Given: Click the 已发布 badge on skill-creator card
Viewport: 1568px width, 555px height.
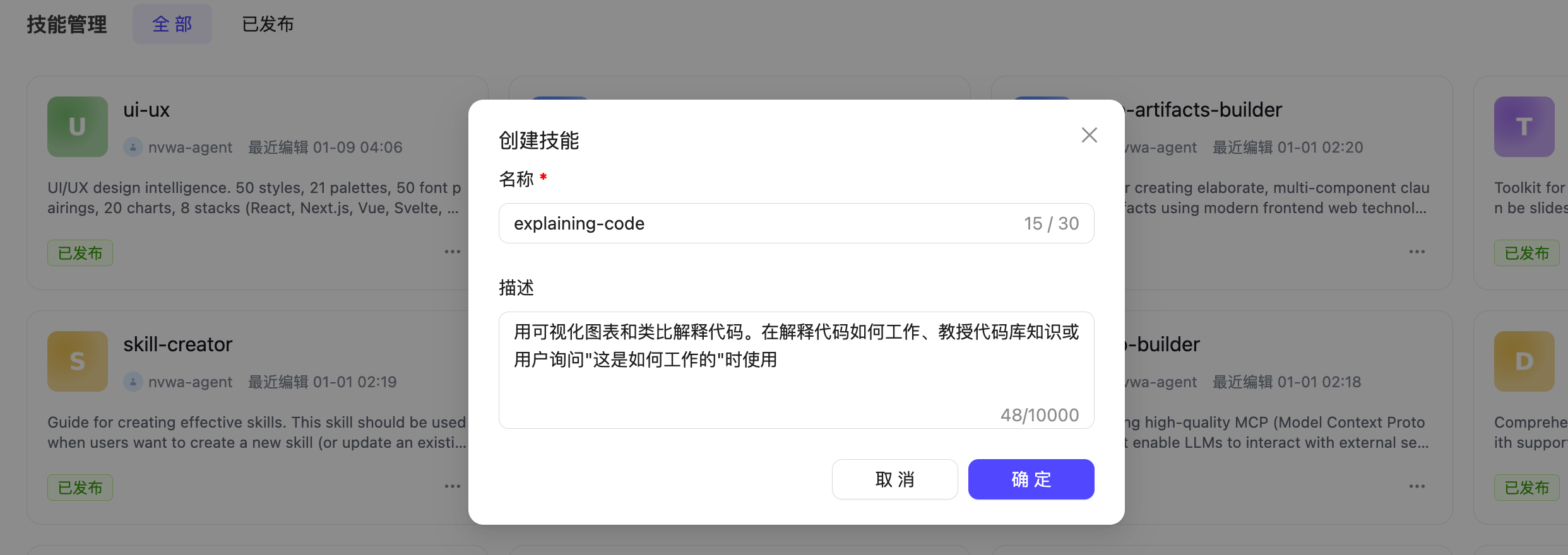Looking at the screenshot, I should [x=80, y=488].
